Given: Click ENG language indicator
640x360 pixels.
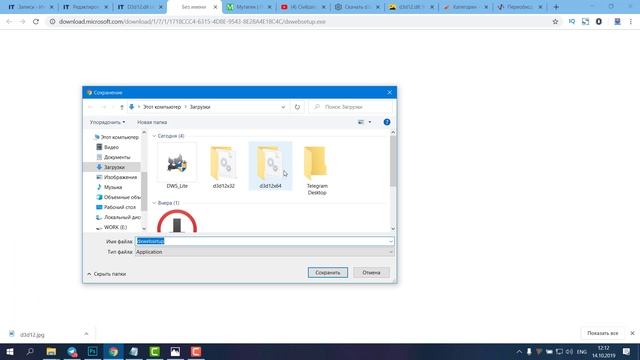Looking at the screenshot, I should coord(582,351).
